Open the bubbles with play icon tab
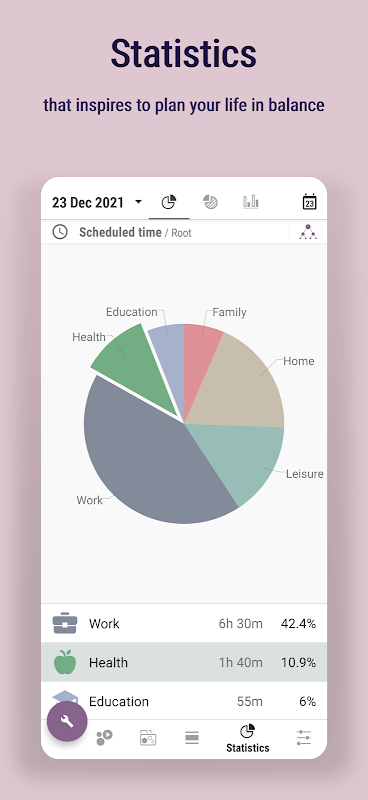 (104, 737)
